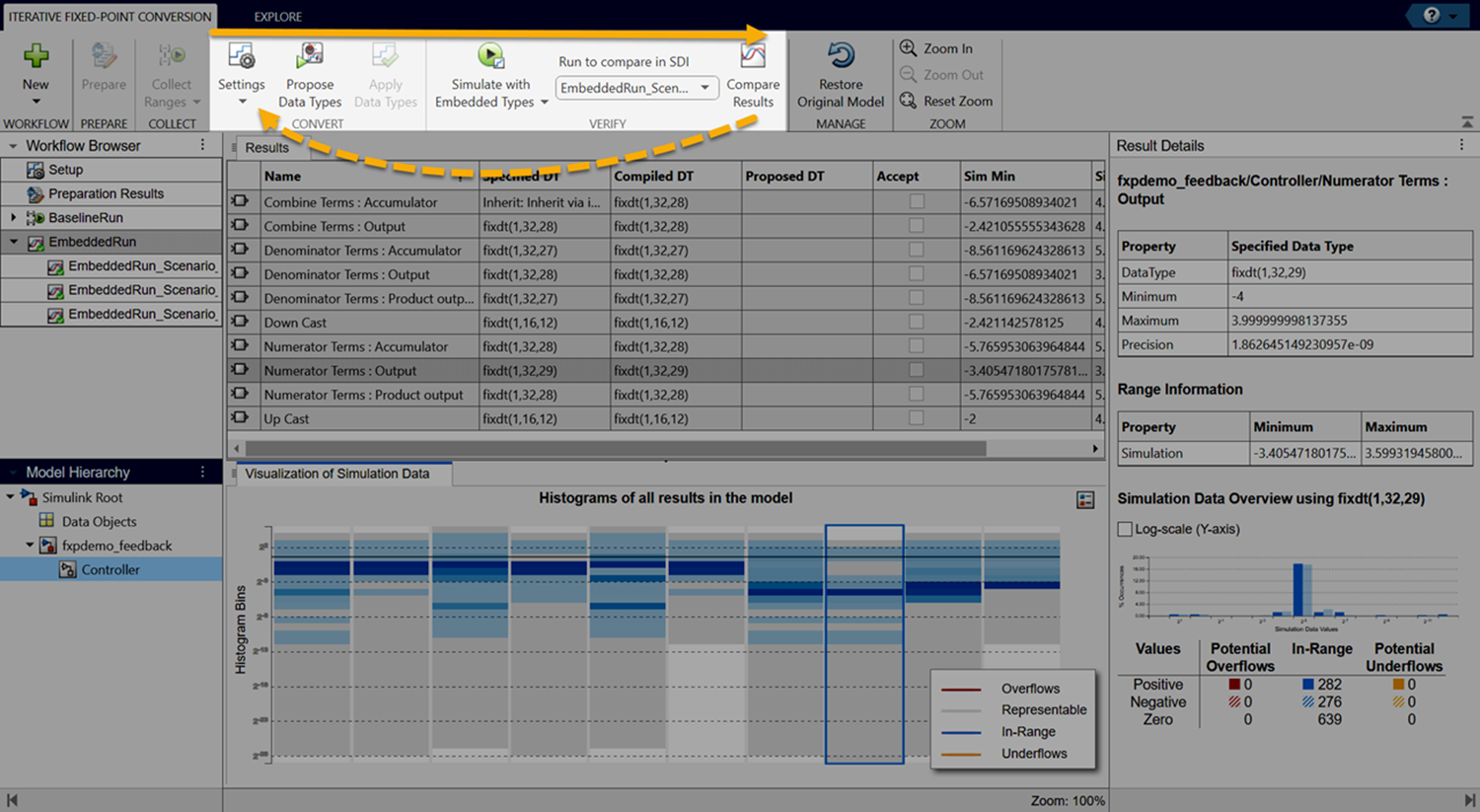Select highlighted histogram column in visualization

click(x=864, y=644)
